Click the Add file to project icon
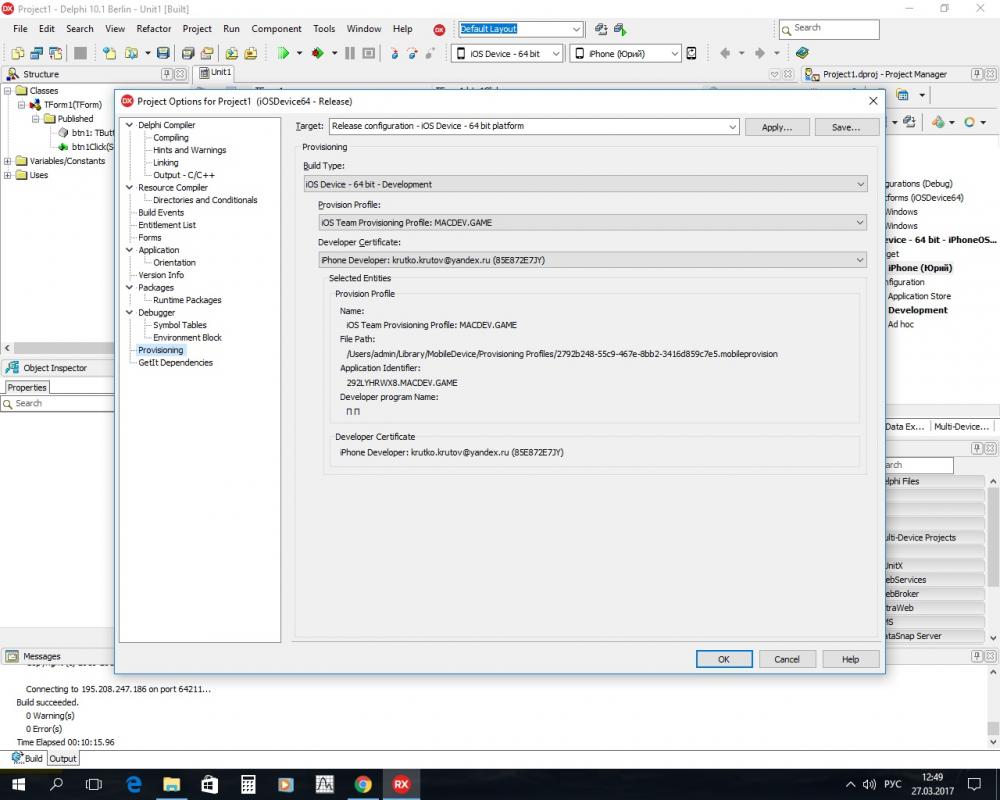Image resolution: width=1000 pixels, height=800 pixels. tap(232, 54)
